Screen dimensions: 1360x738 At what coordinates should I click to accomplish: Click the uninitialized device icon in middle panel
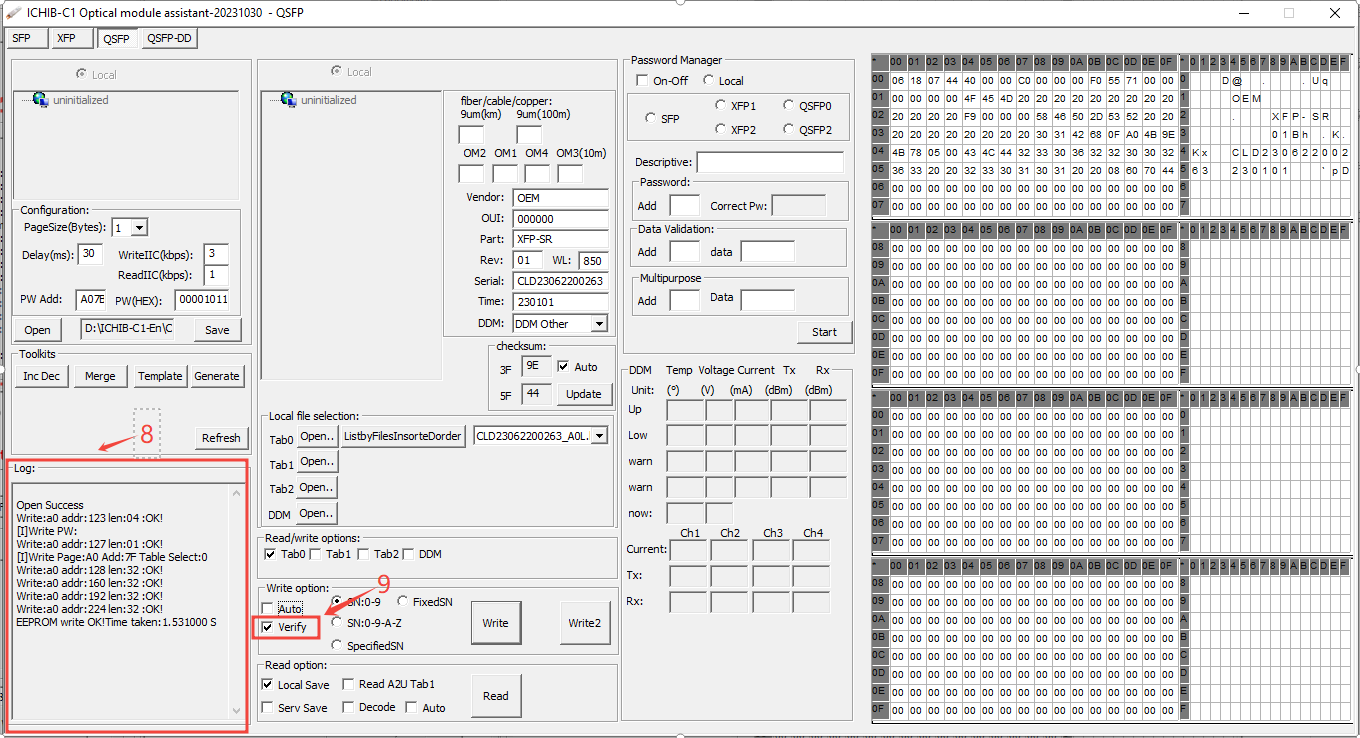click(x=288, y=100)
